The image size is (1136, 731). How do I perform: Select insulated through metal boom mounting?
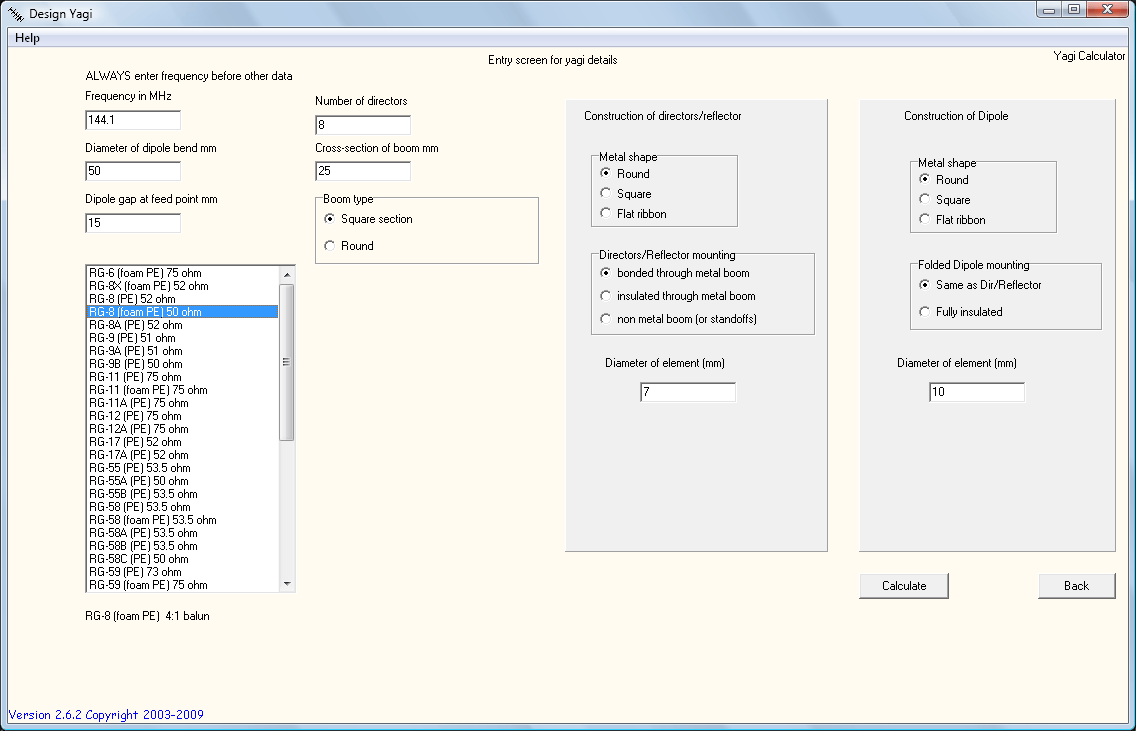click(605, 296)
